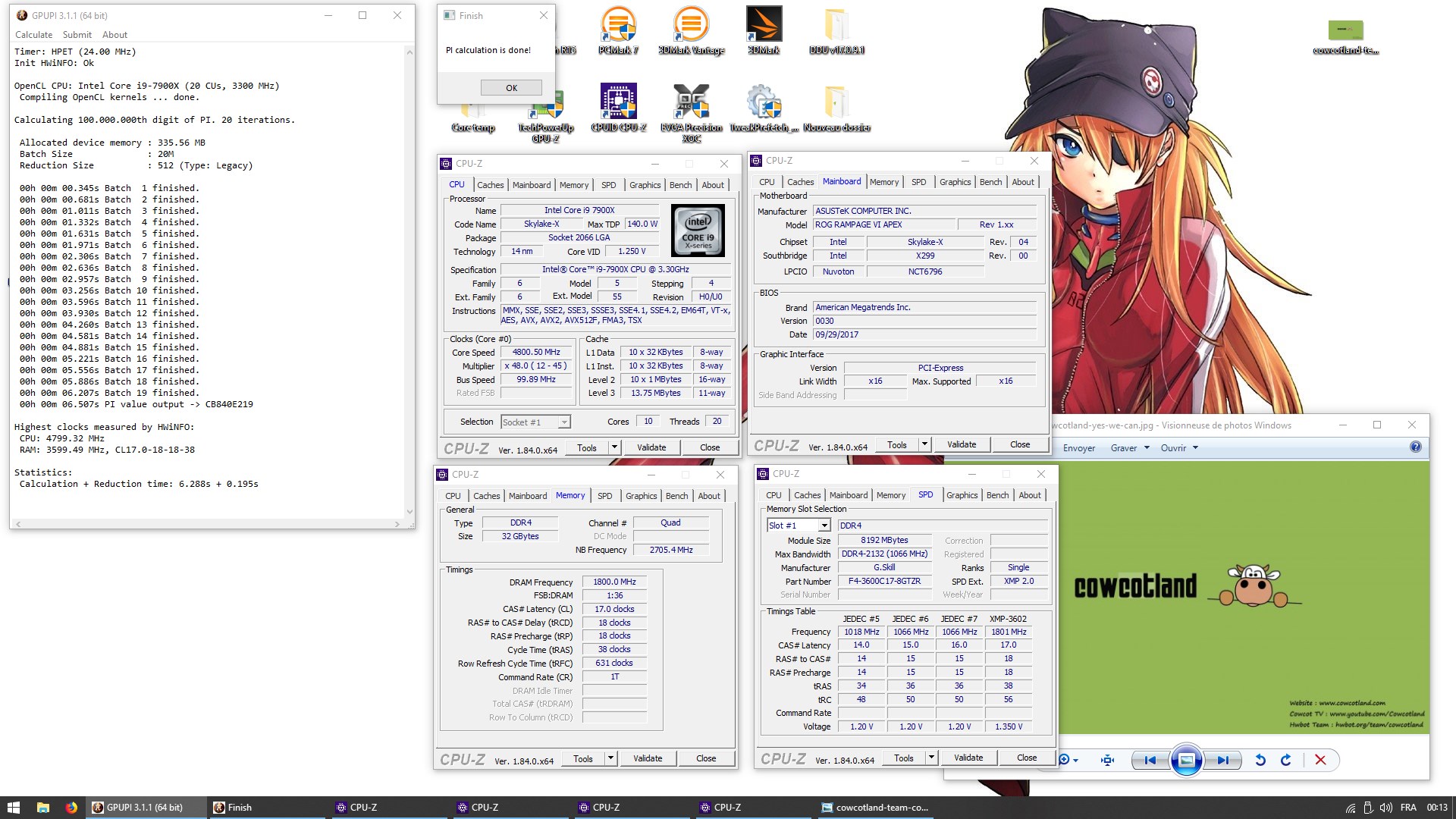Open DDU v17.0.9.1 folder icon

click(836, 30)
